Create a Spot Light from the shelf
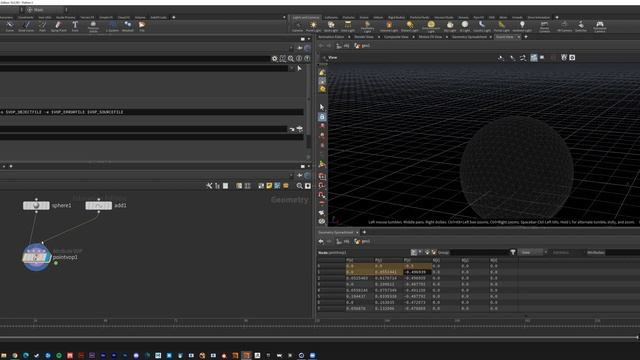640x360 pixels. click(x=331, y=27)
